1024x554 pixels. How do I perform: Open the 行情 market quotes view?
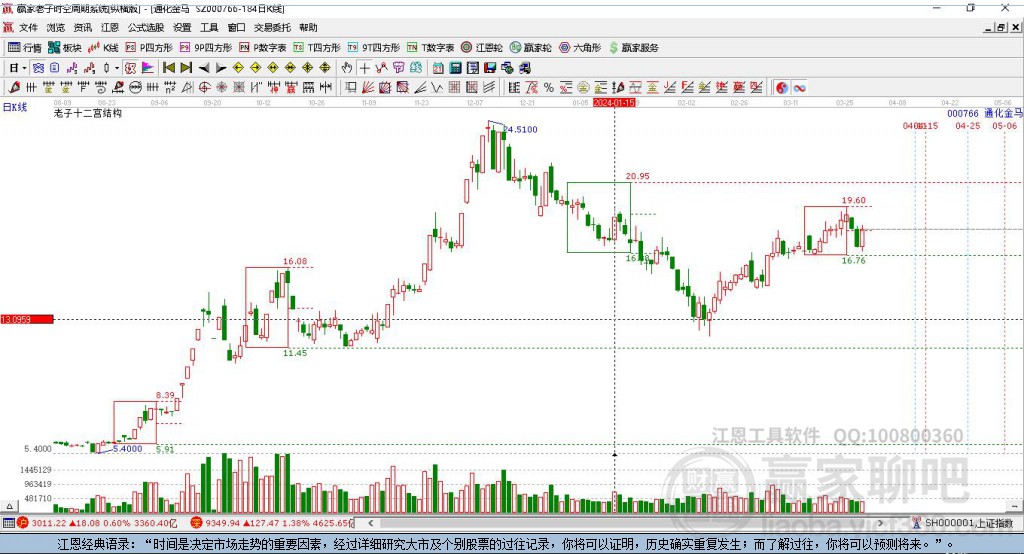point(25,48)
